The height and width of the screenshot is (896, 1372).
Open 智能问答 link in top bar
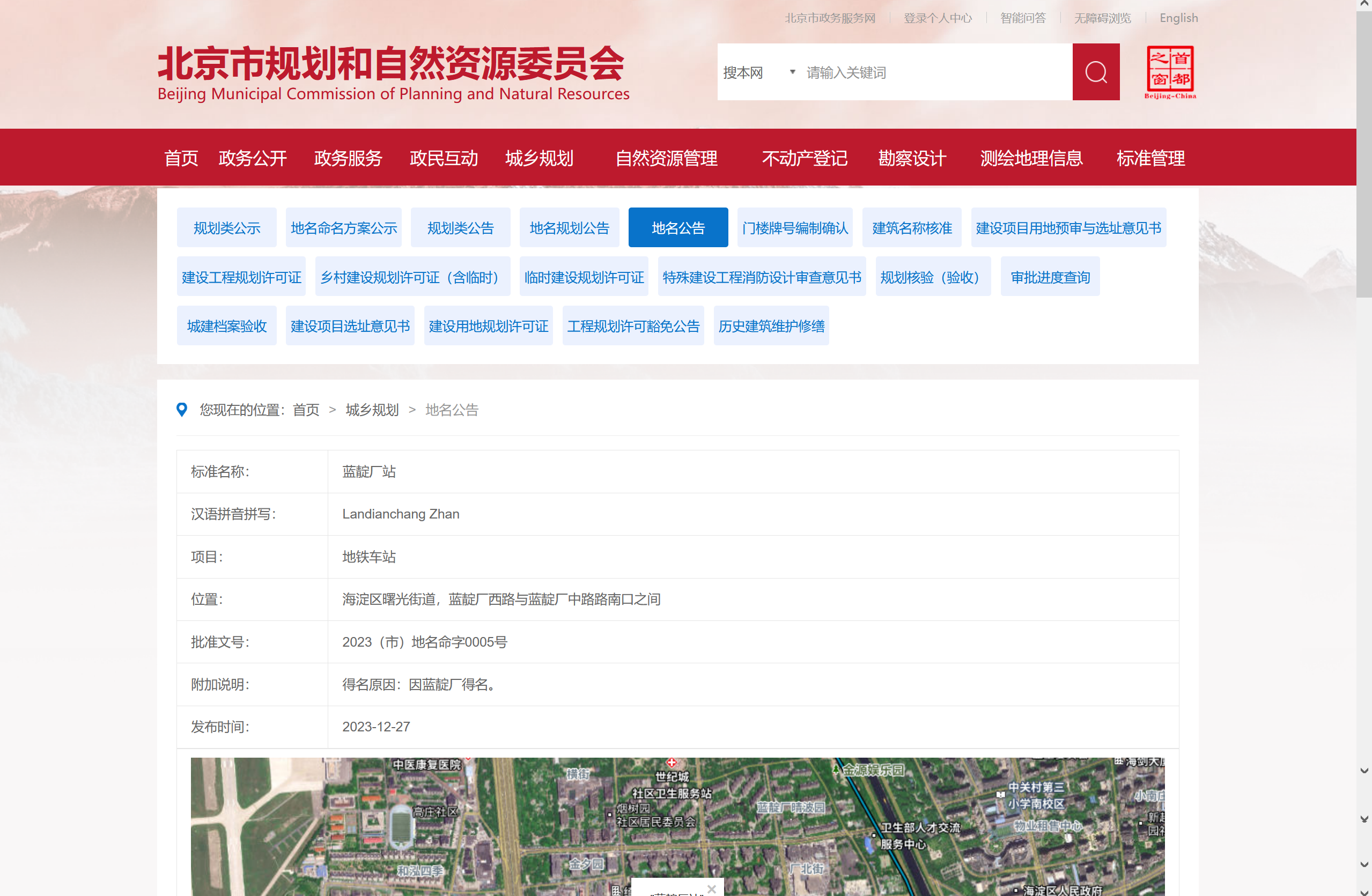coord(1023,18)
